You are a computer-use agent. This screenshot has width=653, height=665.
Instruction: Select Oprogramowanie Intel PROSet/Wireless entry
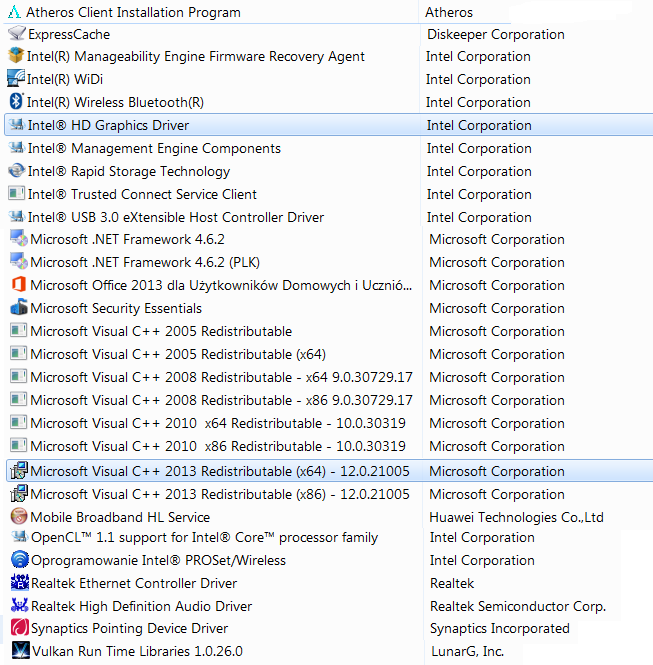[158, 560]
